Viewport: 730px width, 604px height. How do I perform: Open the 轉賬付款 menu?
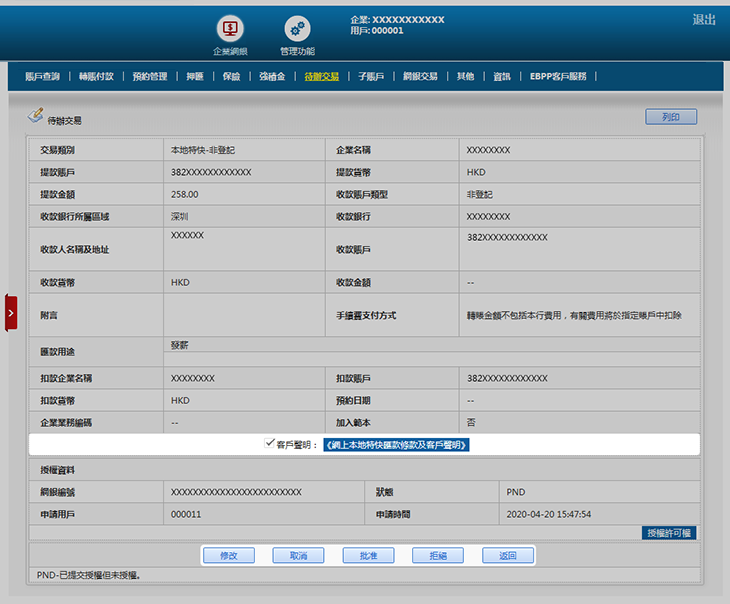point(97,76)
